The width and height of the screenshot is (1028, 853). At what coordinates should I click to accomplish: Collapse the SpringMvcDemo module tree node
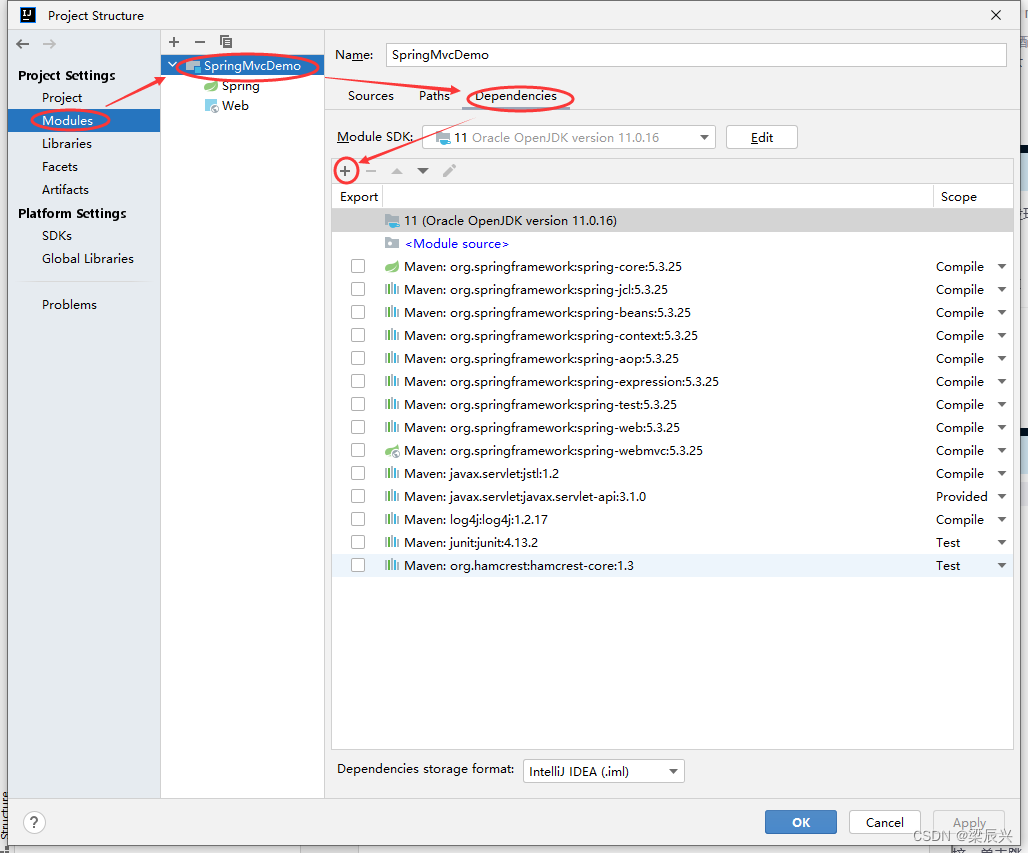[x=172, y=65]
